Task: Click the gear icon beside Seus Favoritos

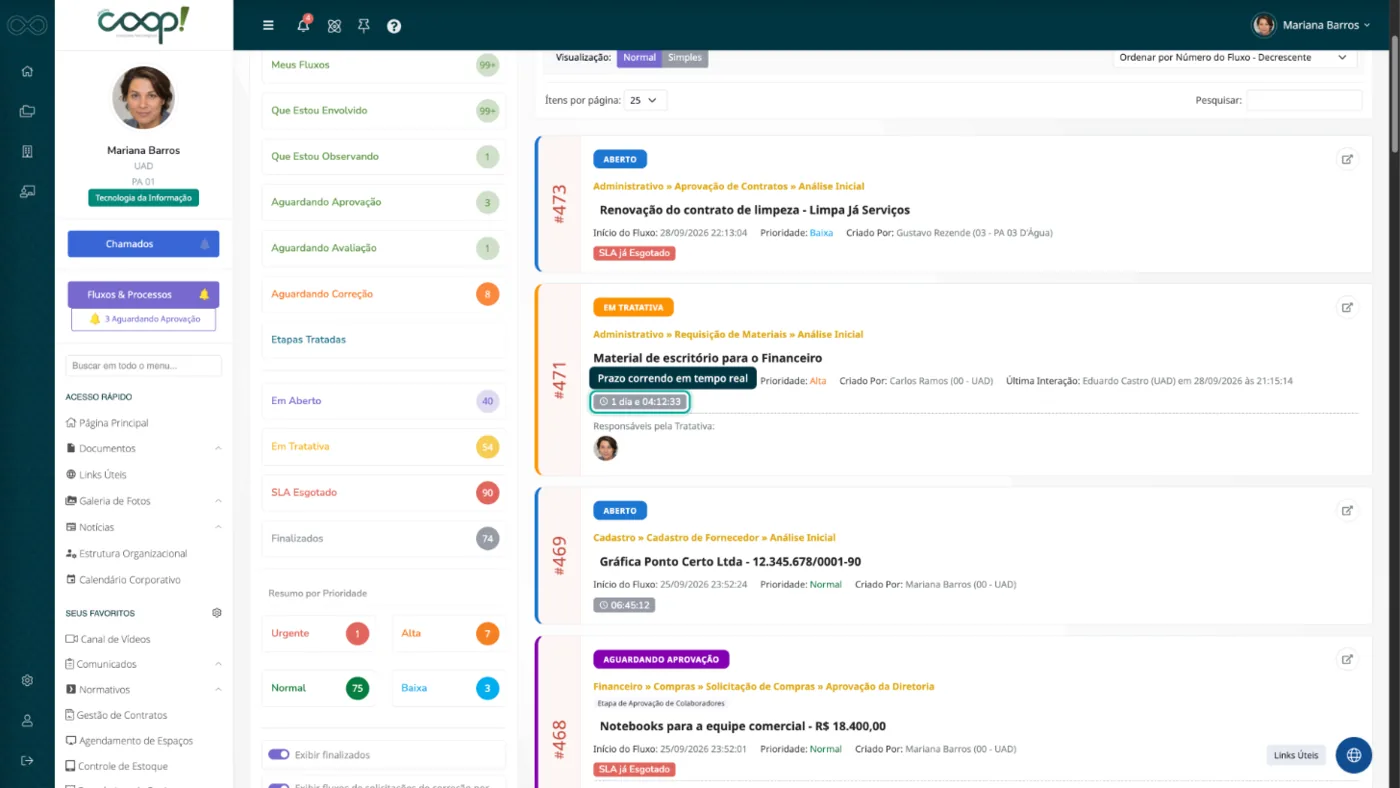Action: (217, 613)
